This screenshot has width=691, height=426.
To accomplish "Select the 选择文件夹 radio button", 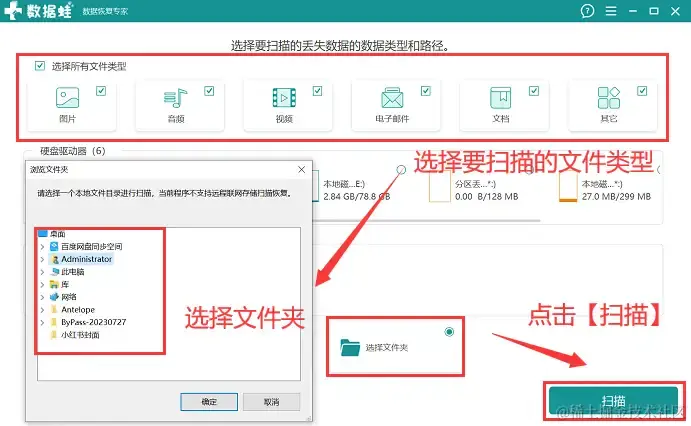I will coord(449,332).
